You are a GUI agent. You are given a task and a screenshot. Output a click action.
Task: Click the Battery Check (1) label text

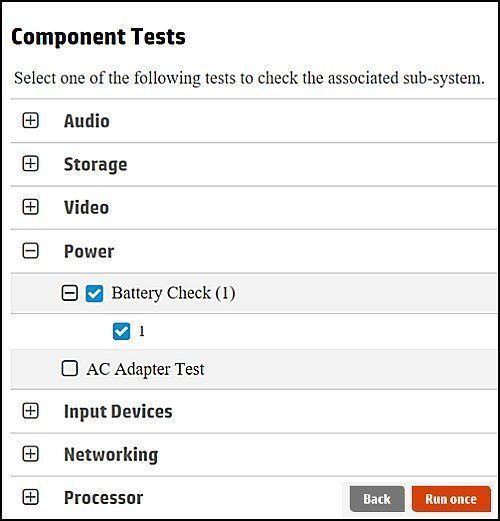coord(173,293)
